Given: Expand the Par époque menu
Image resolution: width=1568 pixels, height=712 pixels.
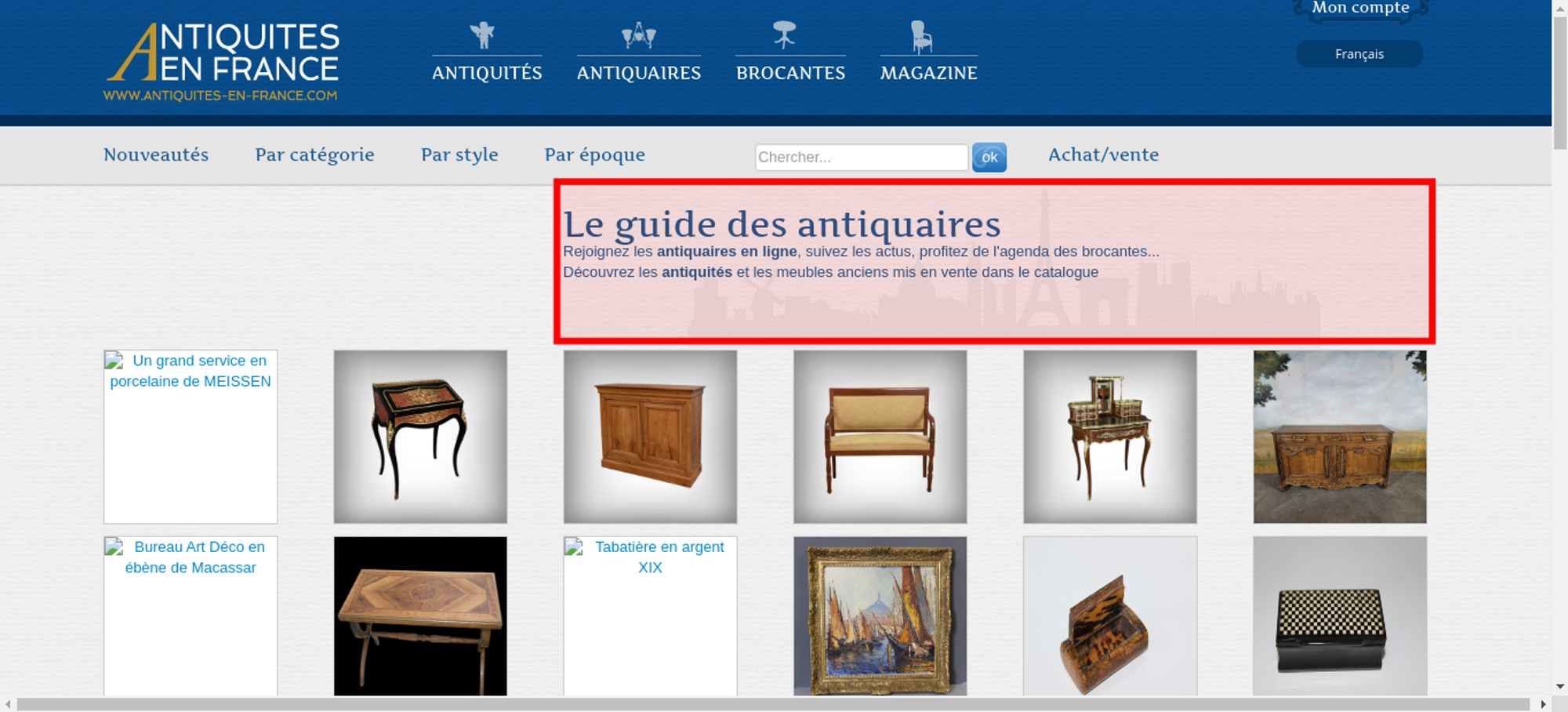Looking at the screenshot, I should point(594,154).
